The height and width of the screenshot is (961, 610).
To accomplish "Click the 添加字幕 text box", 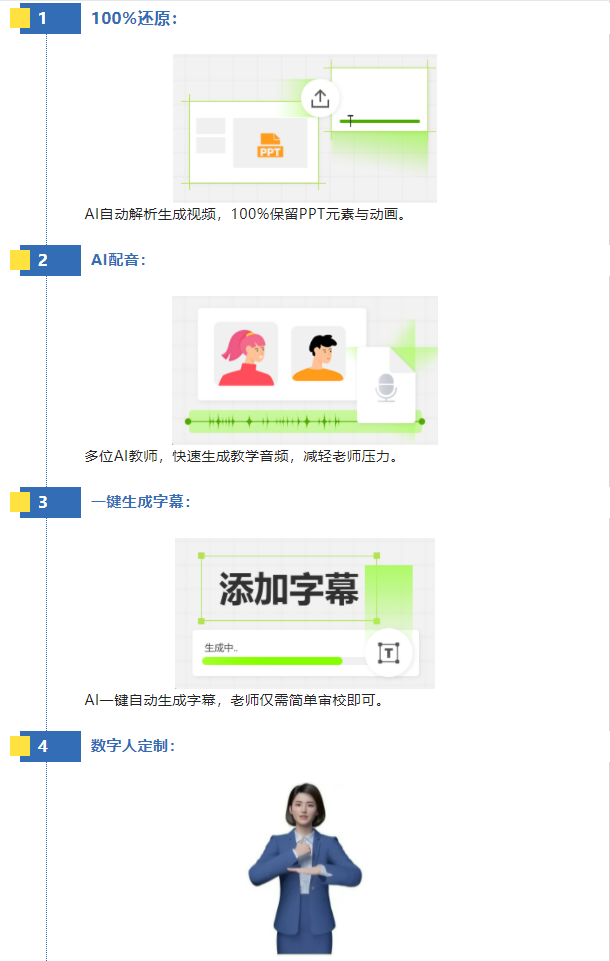I will 289,588.
